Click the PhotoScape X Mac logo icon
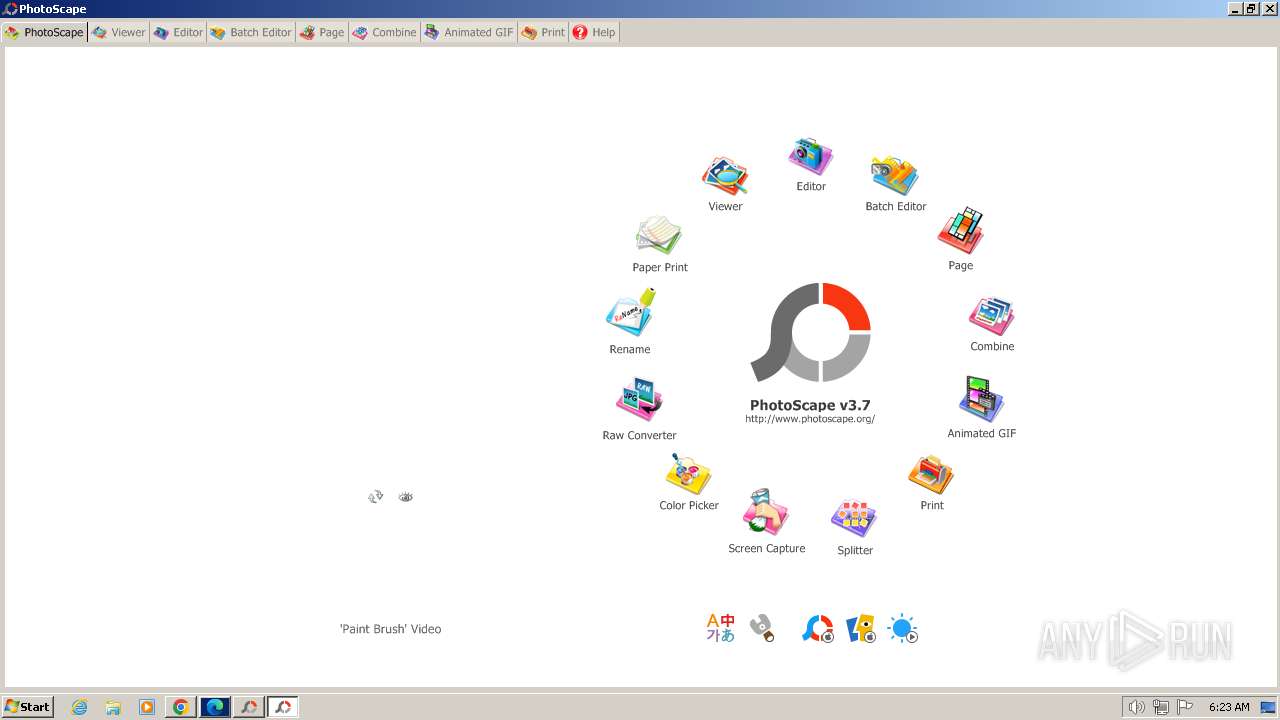This screenshot has width=1280, height=720. tap(818, 628)
